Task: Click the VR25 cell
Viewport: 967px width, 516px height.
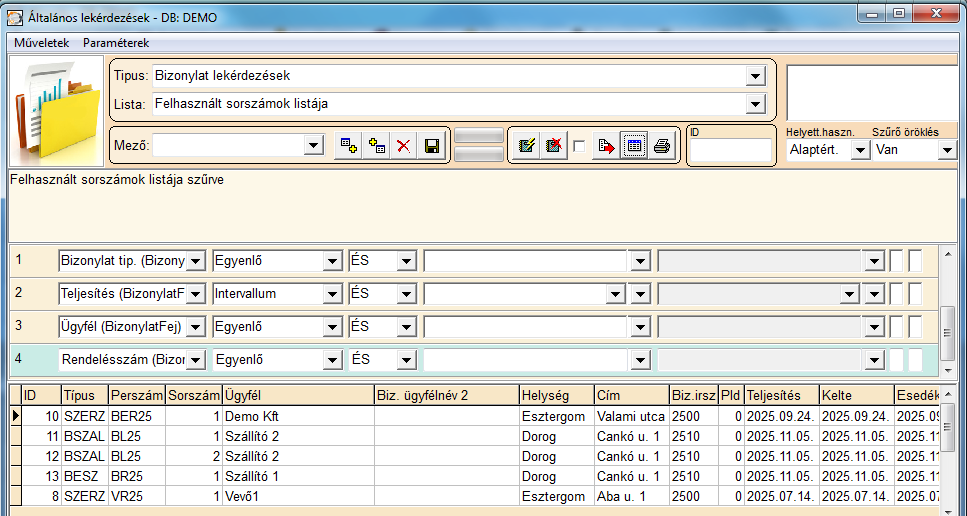Action: [137, 497]
